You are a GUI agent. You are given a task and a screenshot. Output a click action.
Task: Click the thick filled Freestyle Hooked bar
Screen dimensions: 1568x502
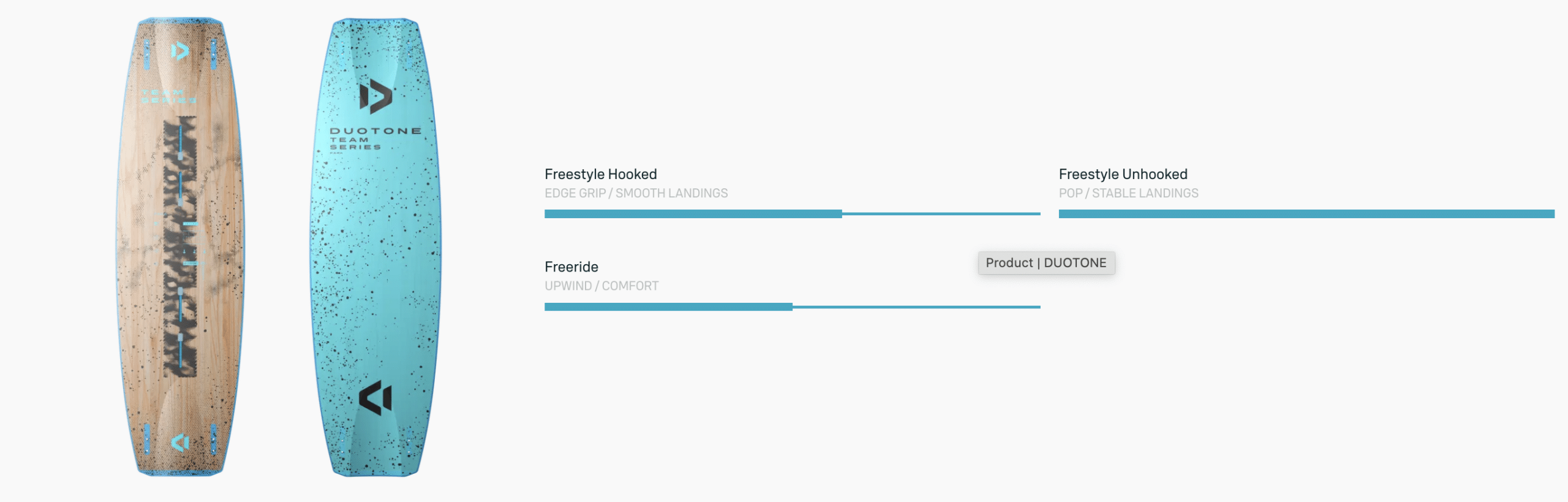pos(692,214)
